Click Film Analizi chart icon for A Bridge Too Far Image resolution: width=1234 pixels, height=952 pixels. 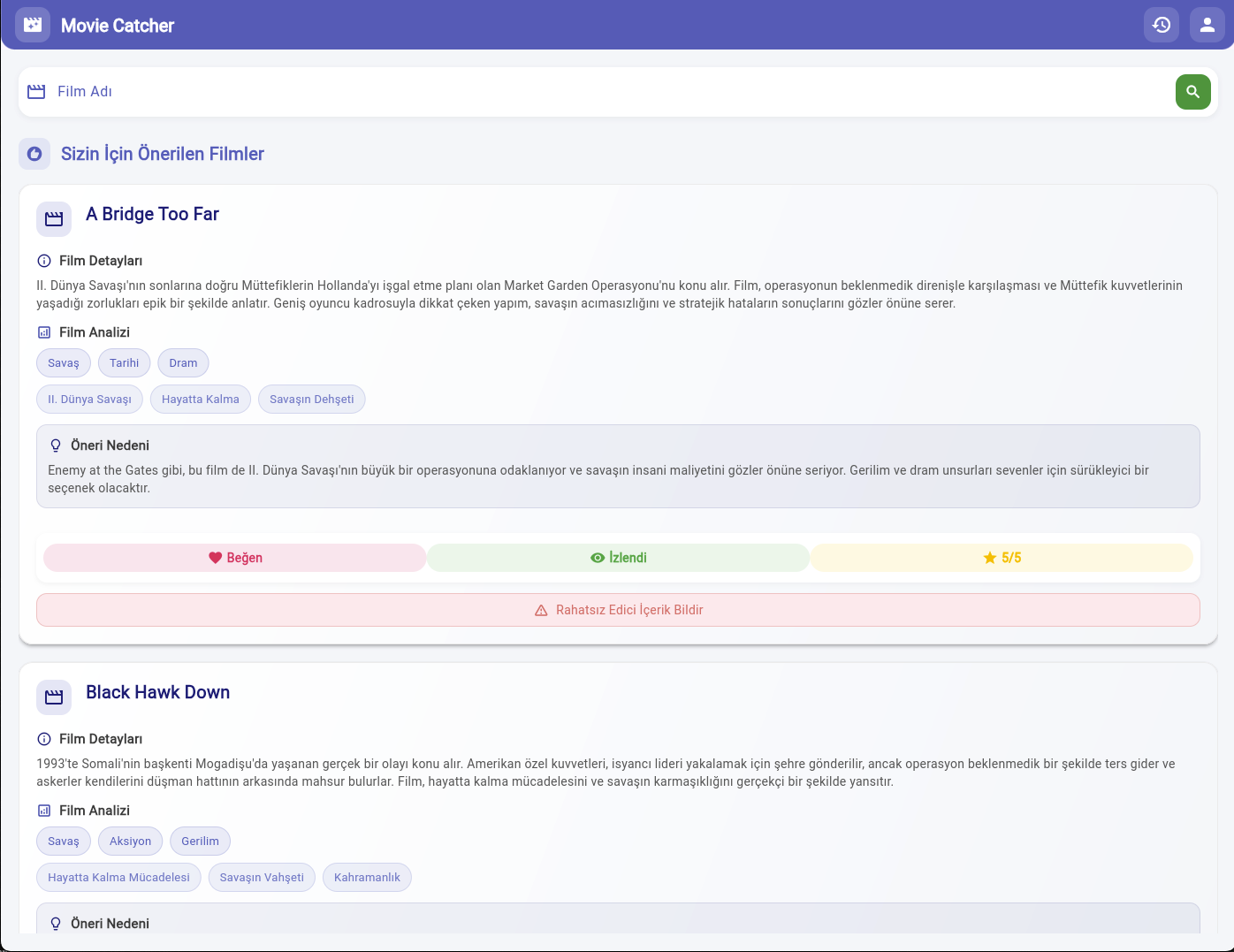tap(44, 332)
